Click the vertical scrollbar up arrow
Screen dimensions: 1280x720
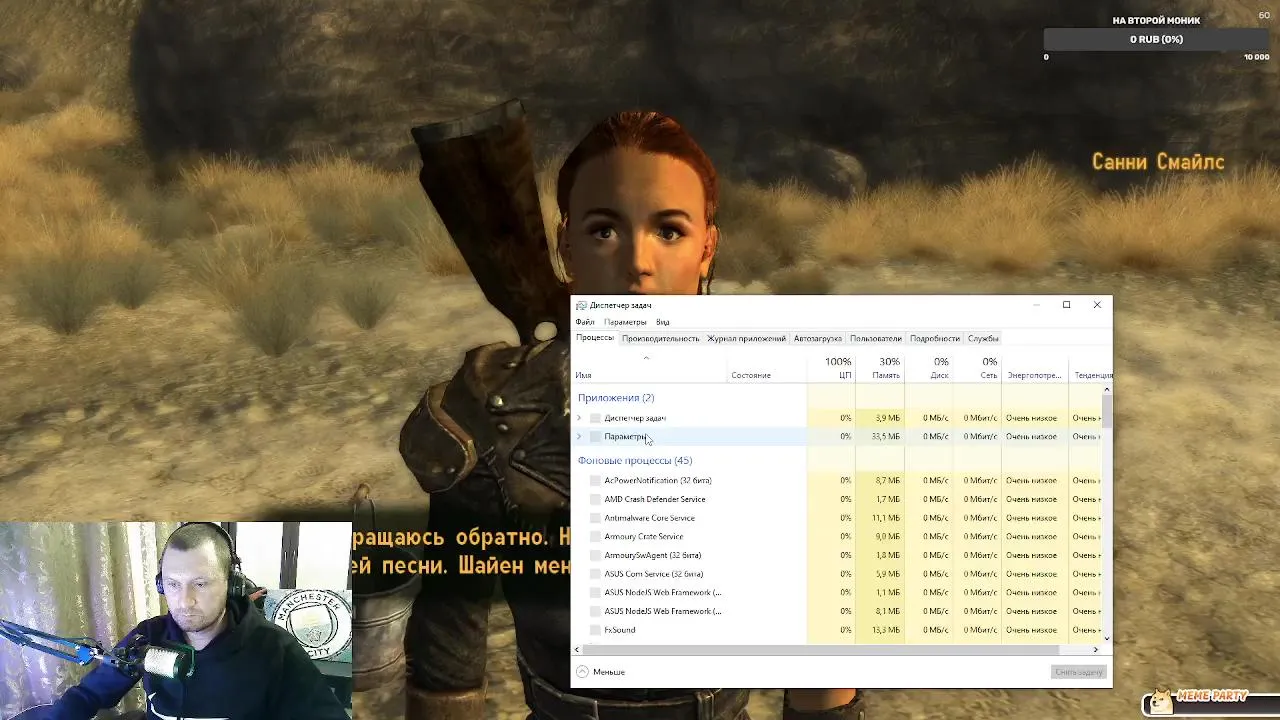tap(1106, 390)
